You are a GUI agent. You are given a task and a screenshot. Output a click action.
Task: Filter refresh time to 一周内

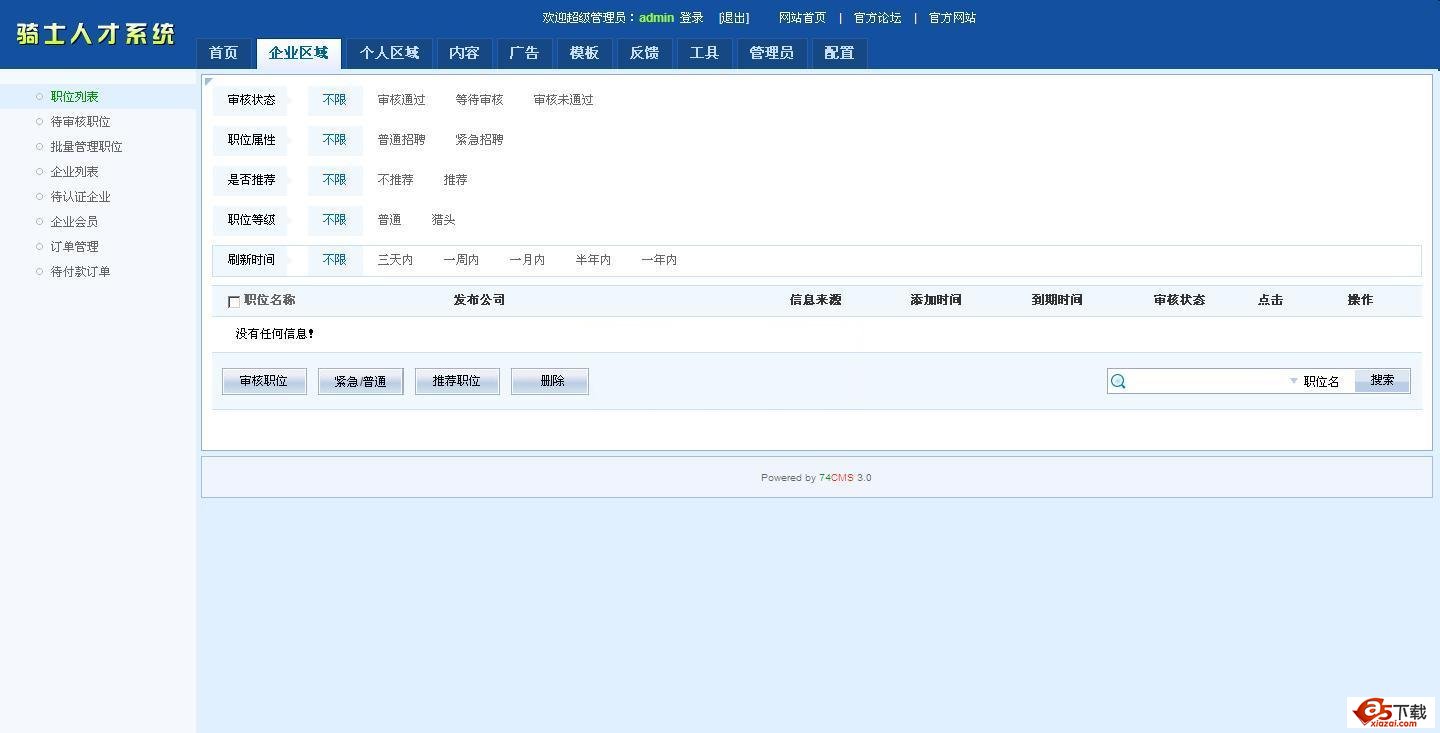461,260
